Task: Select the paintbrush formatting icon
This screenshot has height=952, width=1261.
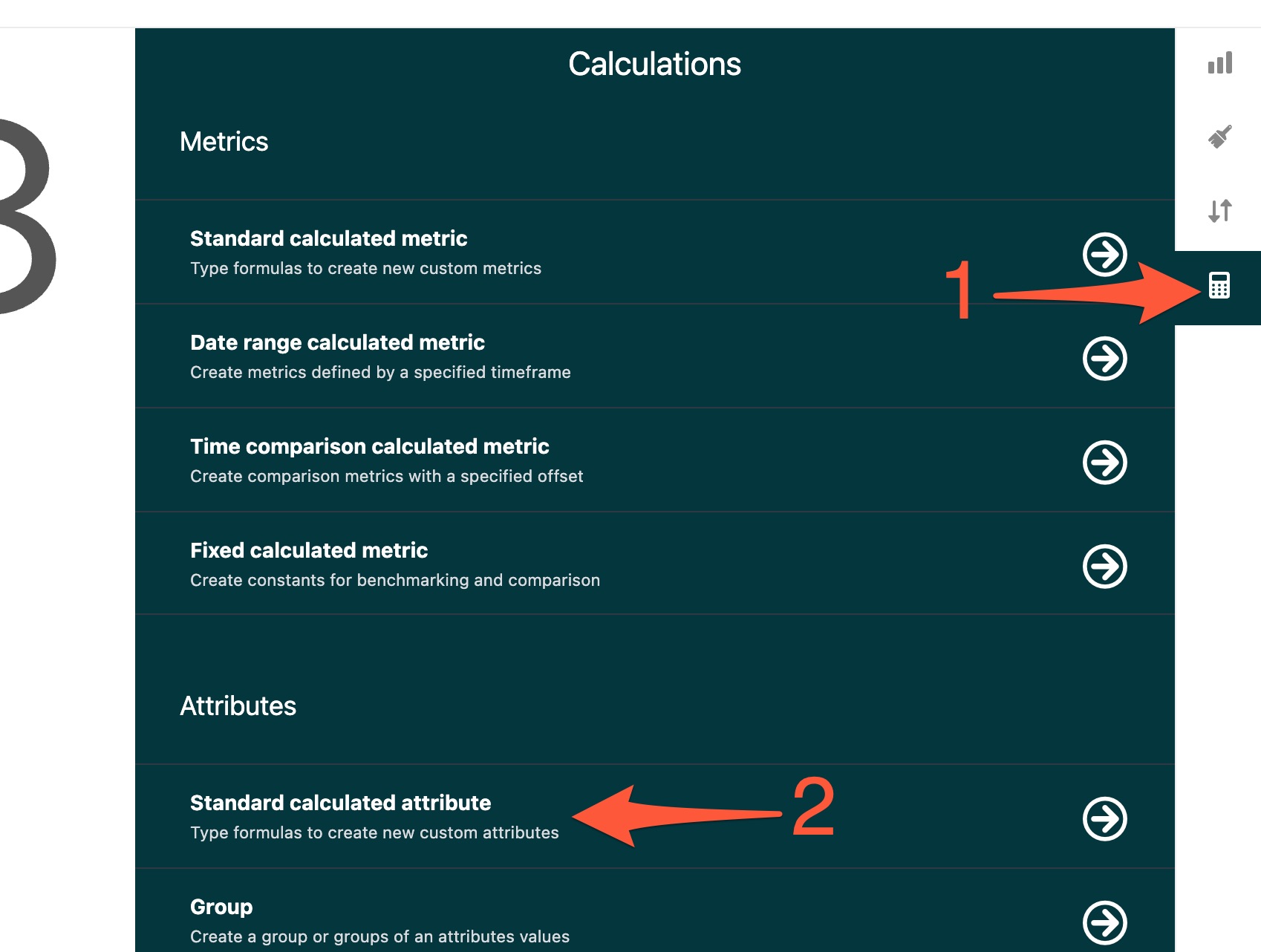Action: 1219,137
